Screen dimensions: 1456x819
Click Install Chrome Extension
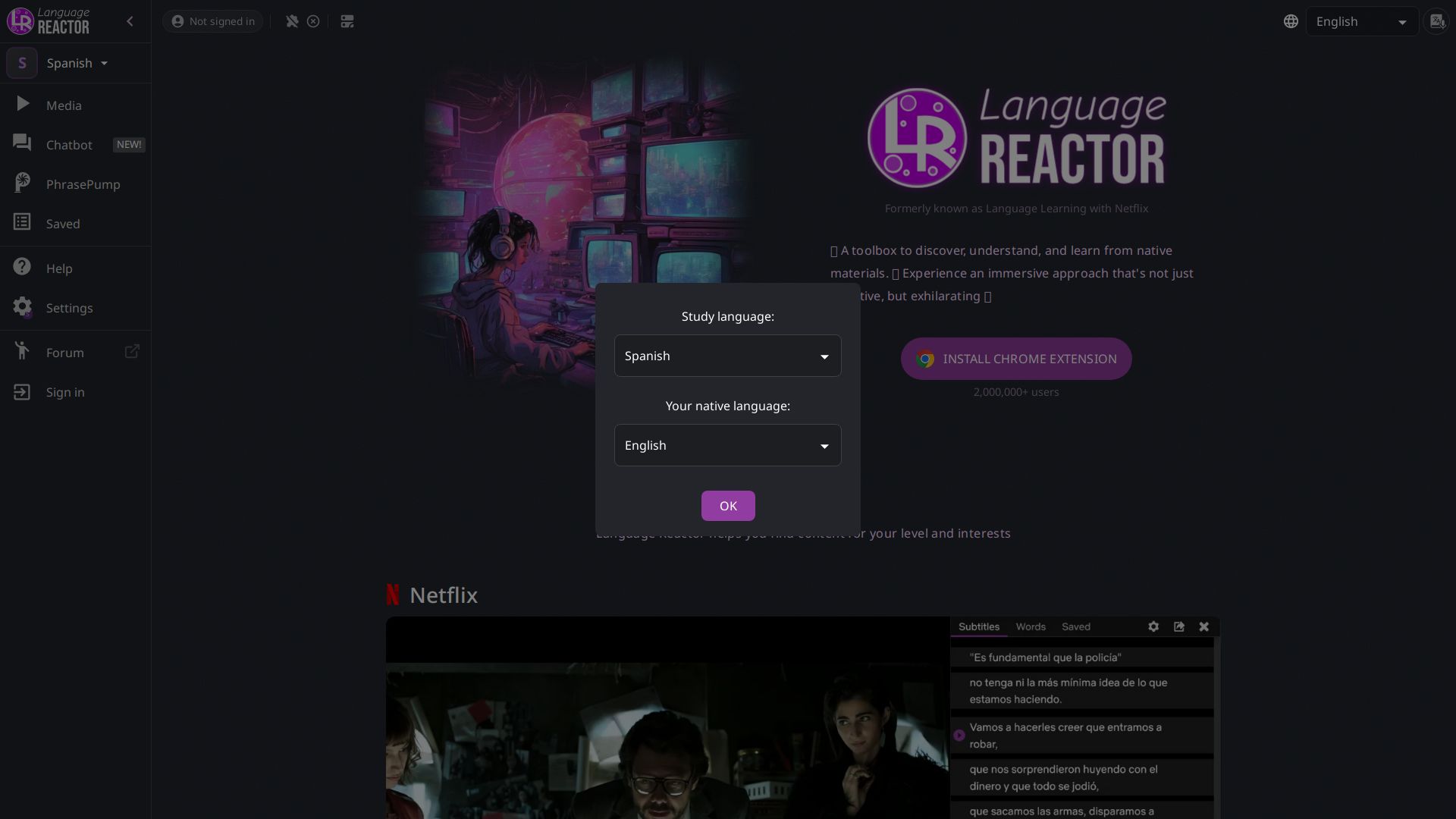(1016, 359)
